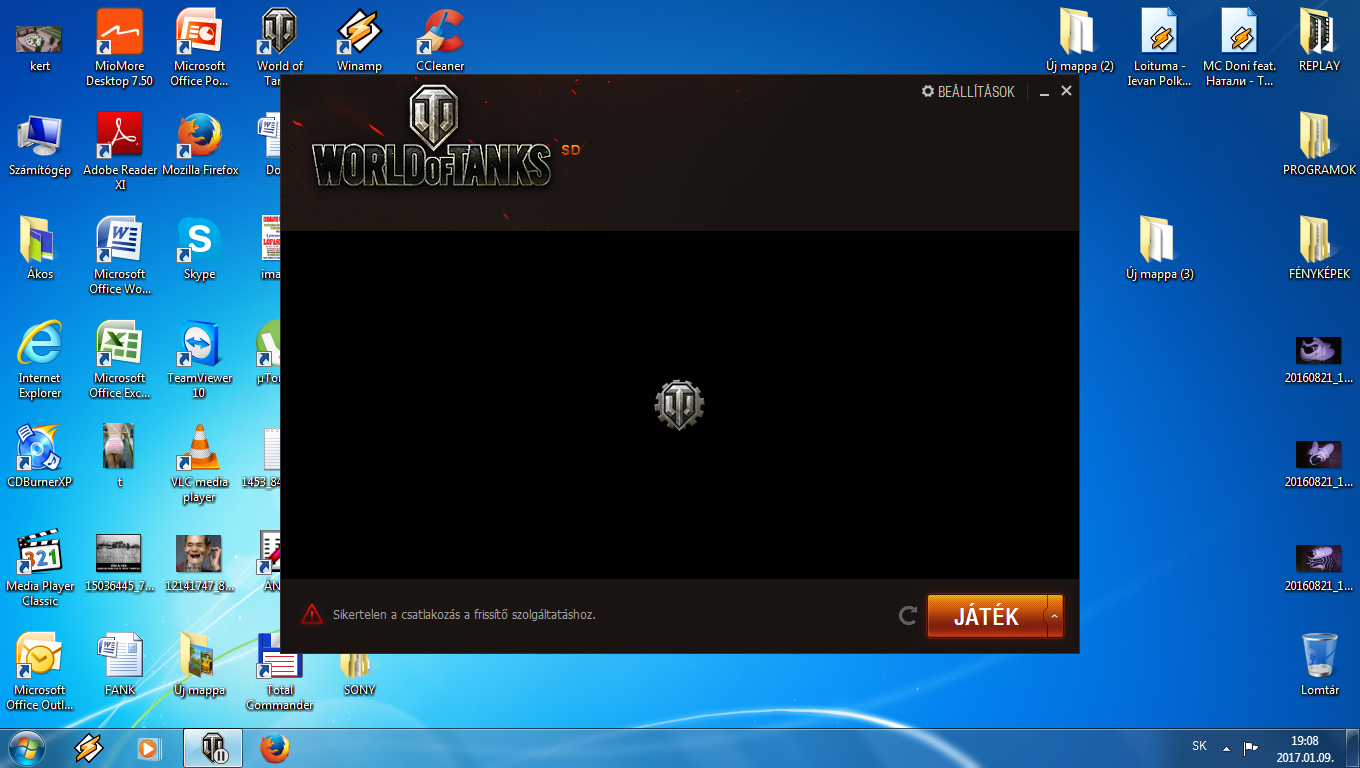
Task: Select the REPLAY folder icon
Action: 1319,42
